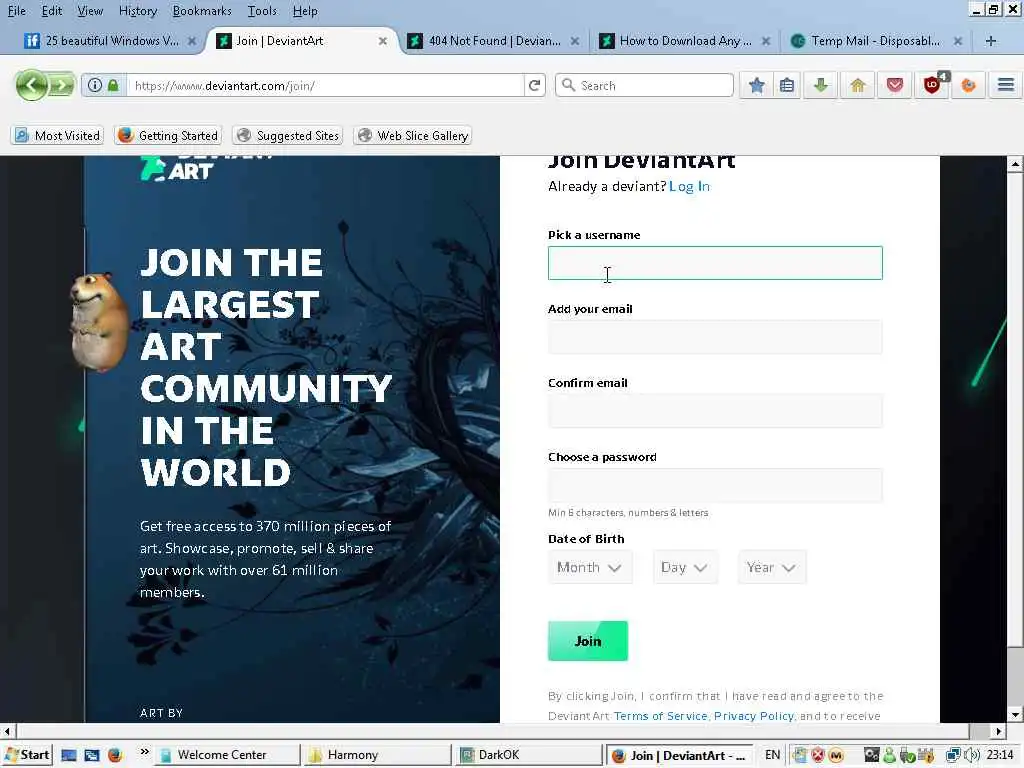Open the Month dropdown

click(x=590, y=567)
